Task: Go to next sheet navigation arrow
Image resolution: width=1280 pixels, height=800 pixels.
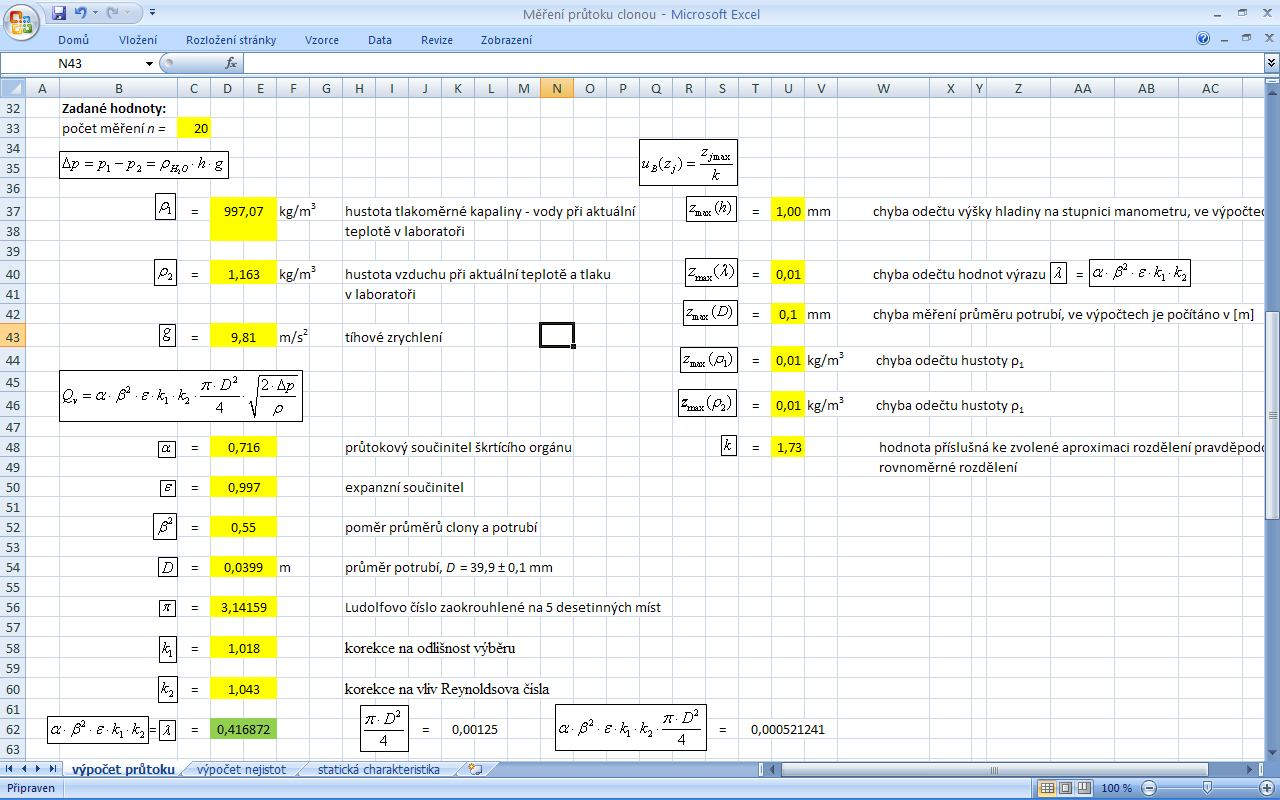Action: (x=39, y=769)
